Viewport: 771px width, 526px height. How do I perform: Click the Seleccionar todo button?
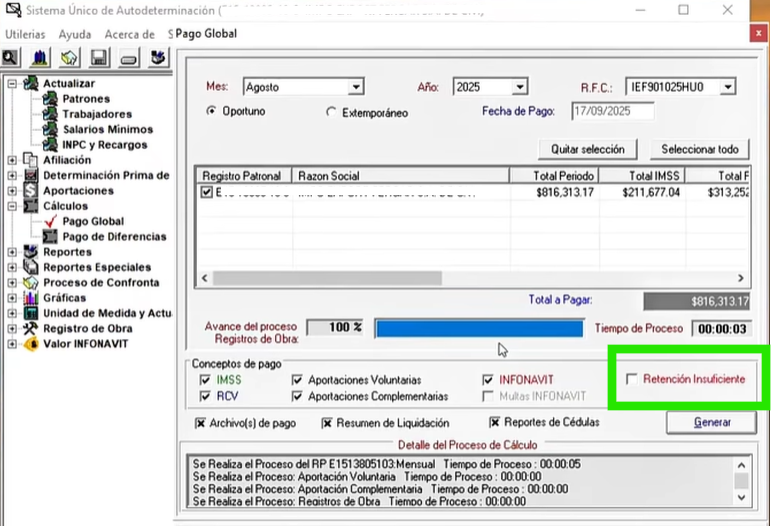point(700,149)
